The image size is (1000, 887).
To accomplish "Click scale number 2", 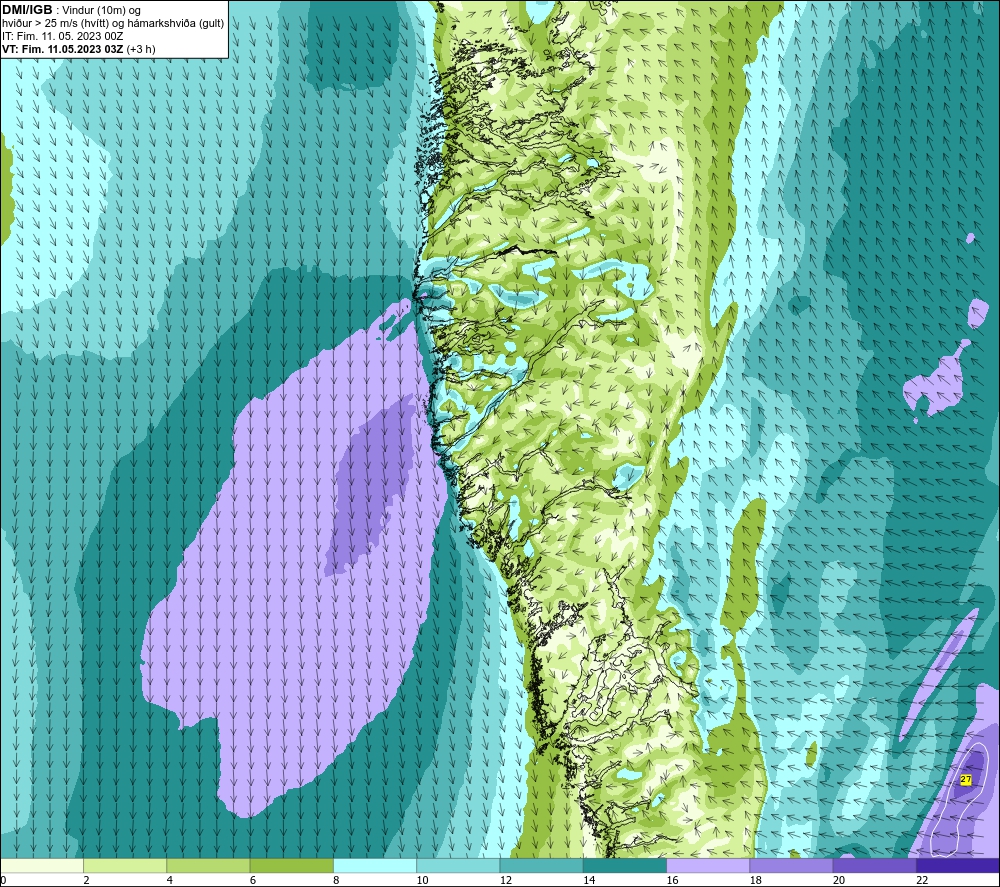I will click(x=86, y=880).
